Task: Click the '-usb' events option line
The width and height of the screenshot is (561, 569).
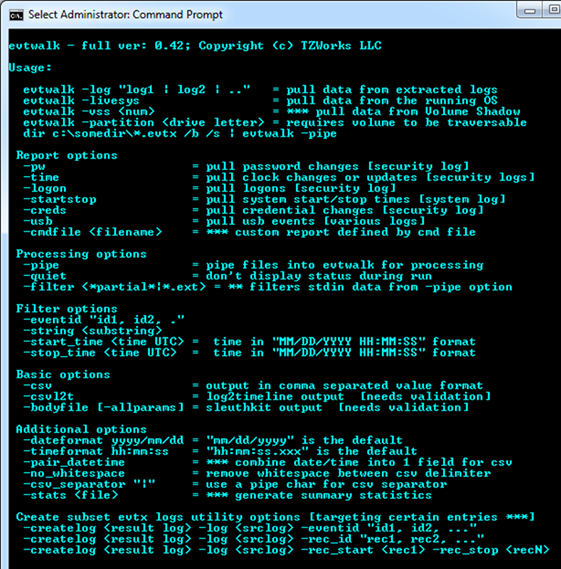Action: (224, 221)
